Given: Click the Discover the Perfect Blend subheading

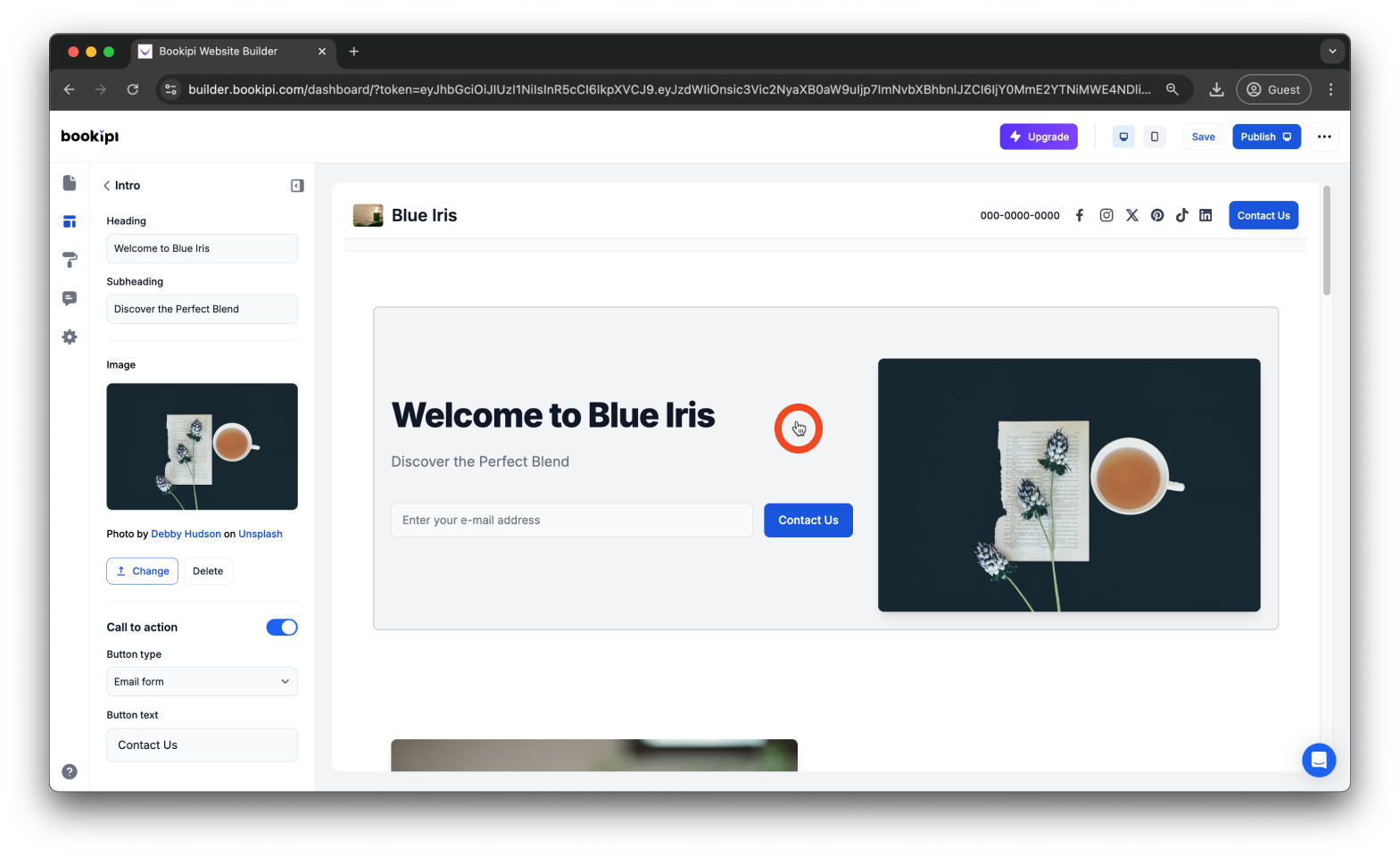Looking at the screenshot, I should click(x=480, y=462).
